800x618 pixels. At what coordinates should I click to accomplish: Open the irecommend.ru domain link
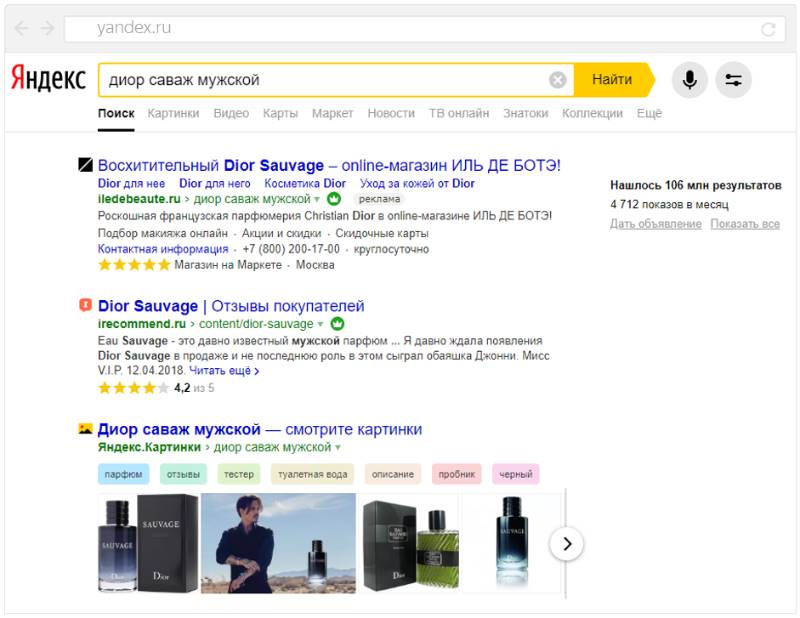click(x=142, y=324)
